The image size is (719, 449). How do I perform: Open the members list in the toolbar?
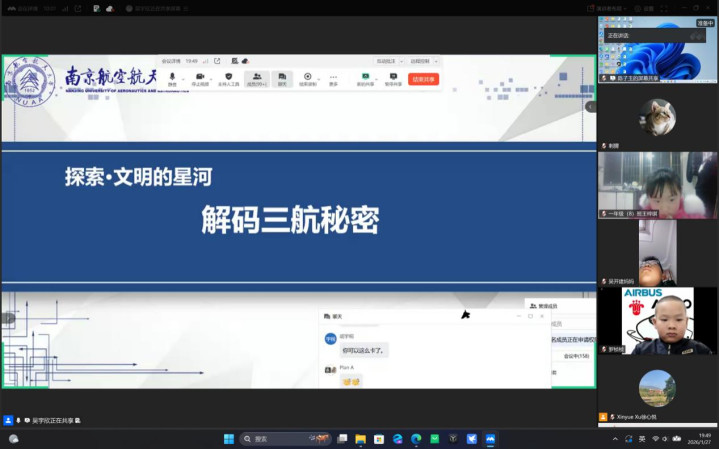pyautogui.click(x=257, y=79)
